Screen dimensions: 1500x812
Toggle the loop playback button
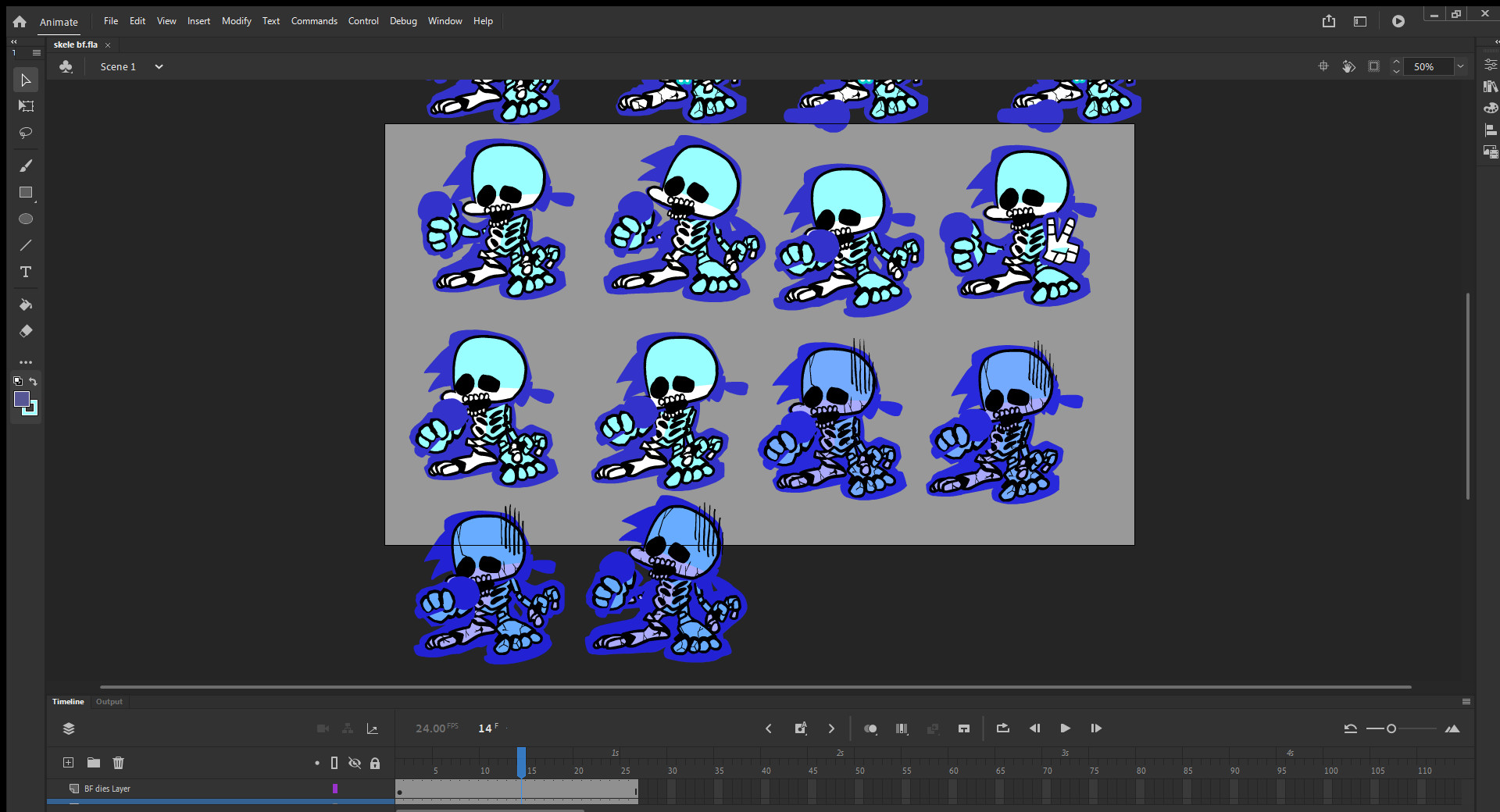(x=1003, y=728)
